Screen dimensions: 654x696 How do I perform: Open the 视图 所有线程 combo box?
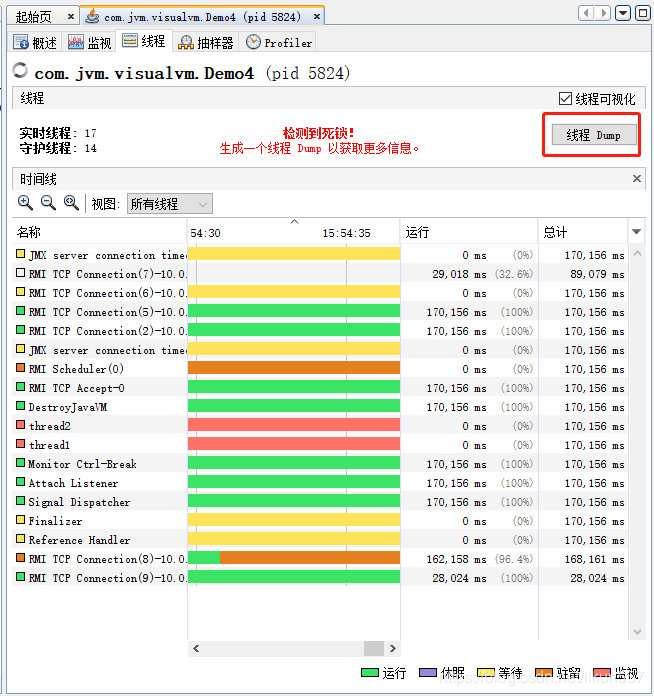[170, 204]
